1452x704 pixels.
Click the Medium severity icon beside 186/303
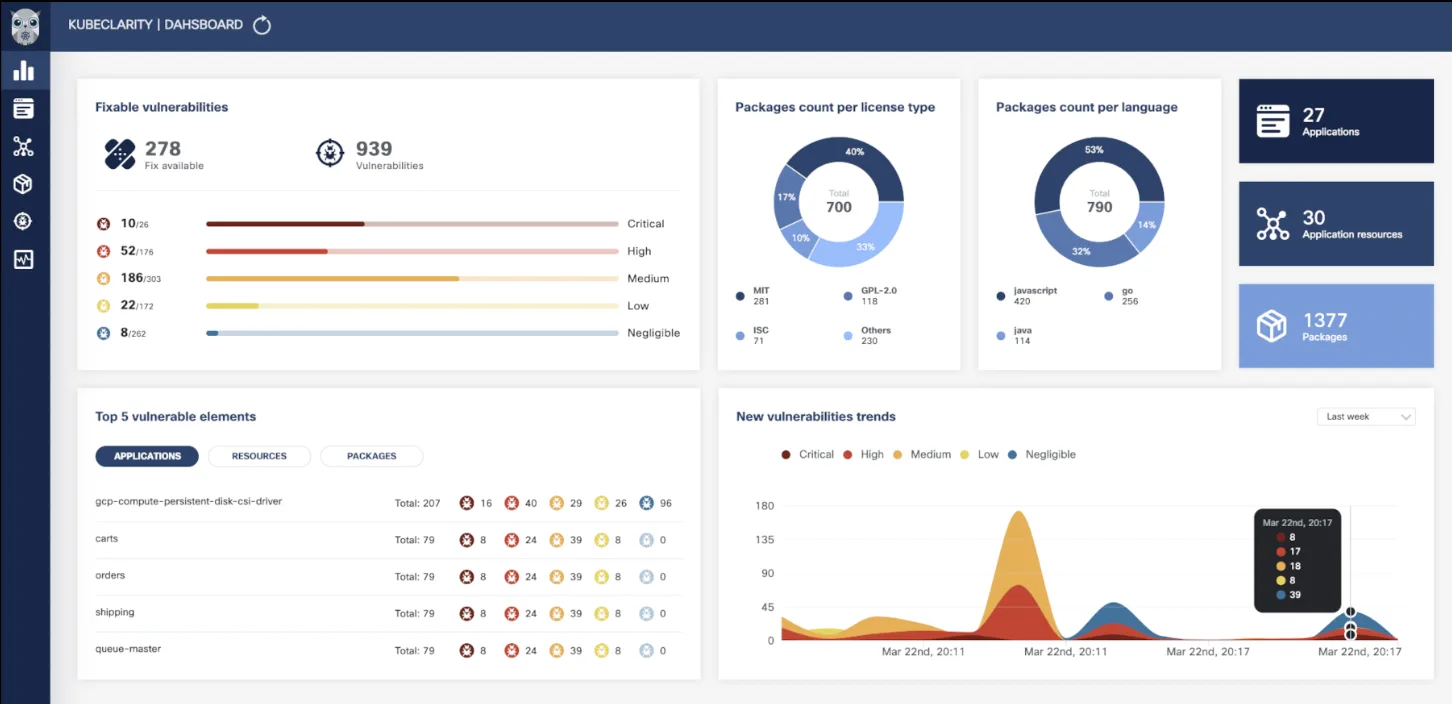click(103, 278)
